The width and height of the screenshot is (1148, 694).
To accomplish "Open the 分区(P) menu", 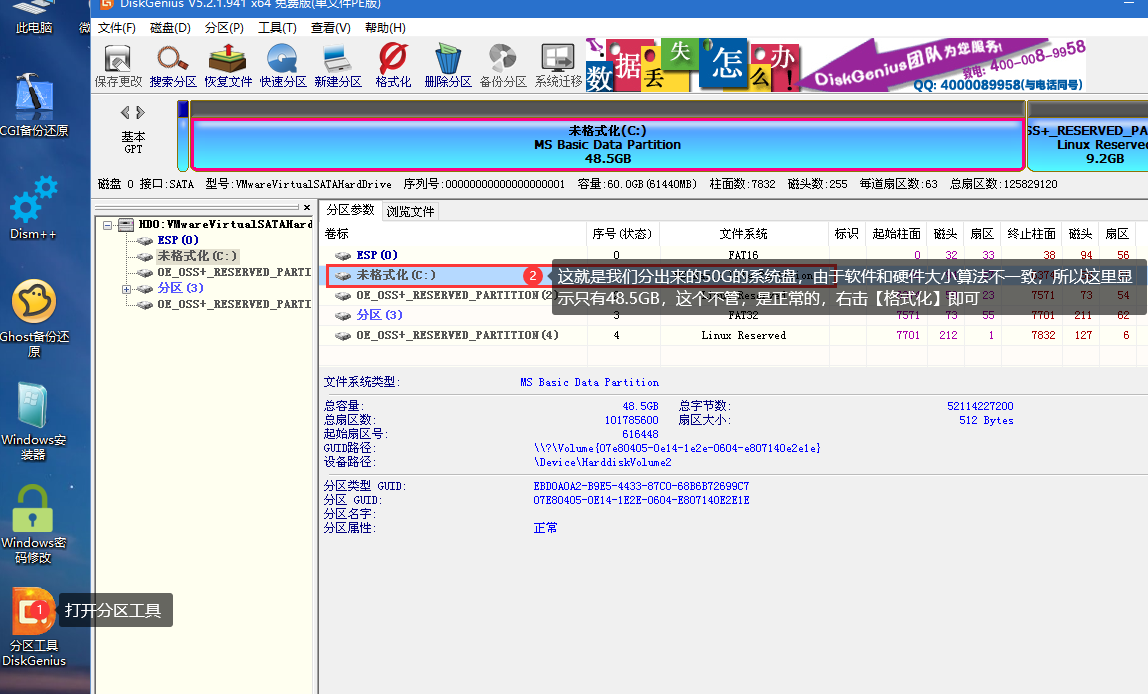I will point(223,27).
